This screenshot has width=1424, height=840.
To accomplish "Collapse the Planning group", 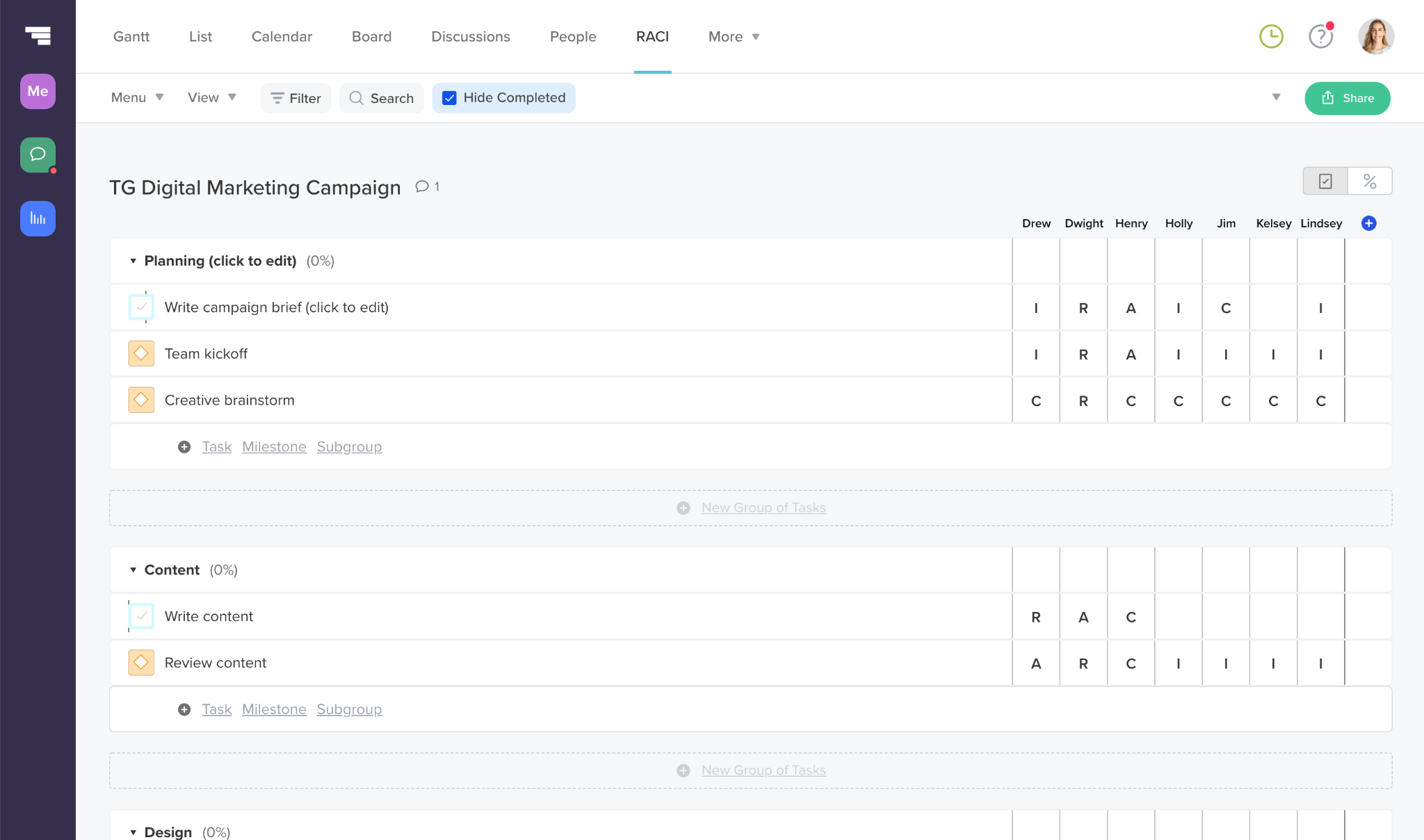I will [x=133, y=261].
